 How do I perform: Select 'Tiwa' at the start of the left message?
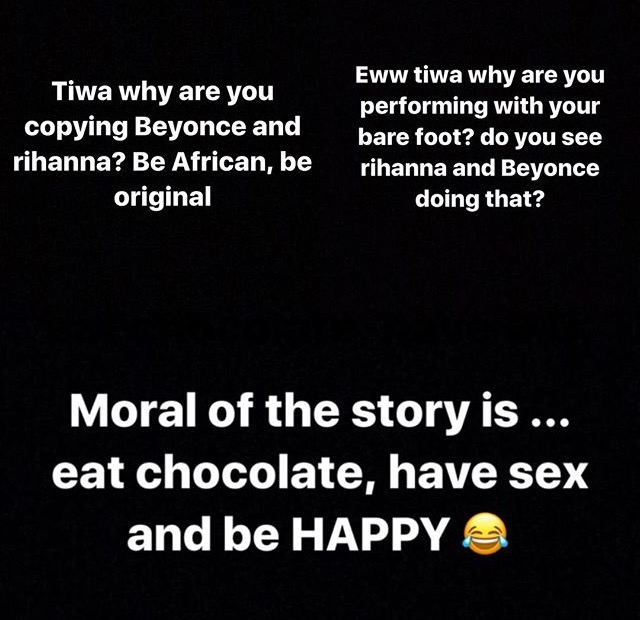coord(82,91)
